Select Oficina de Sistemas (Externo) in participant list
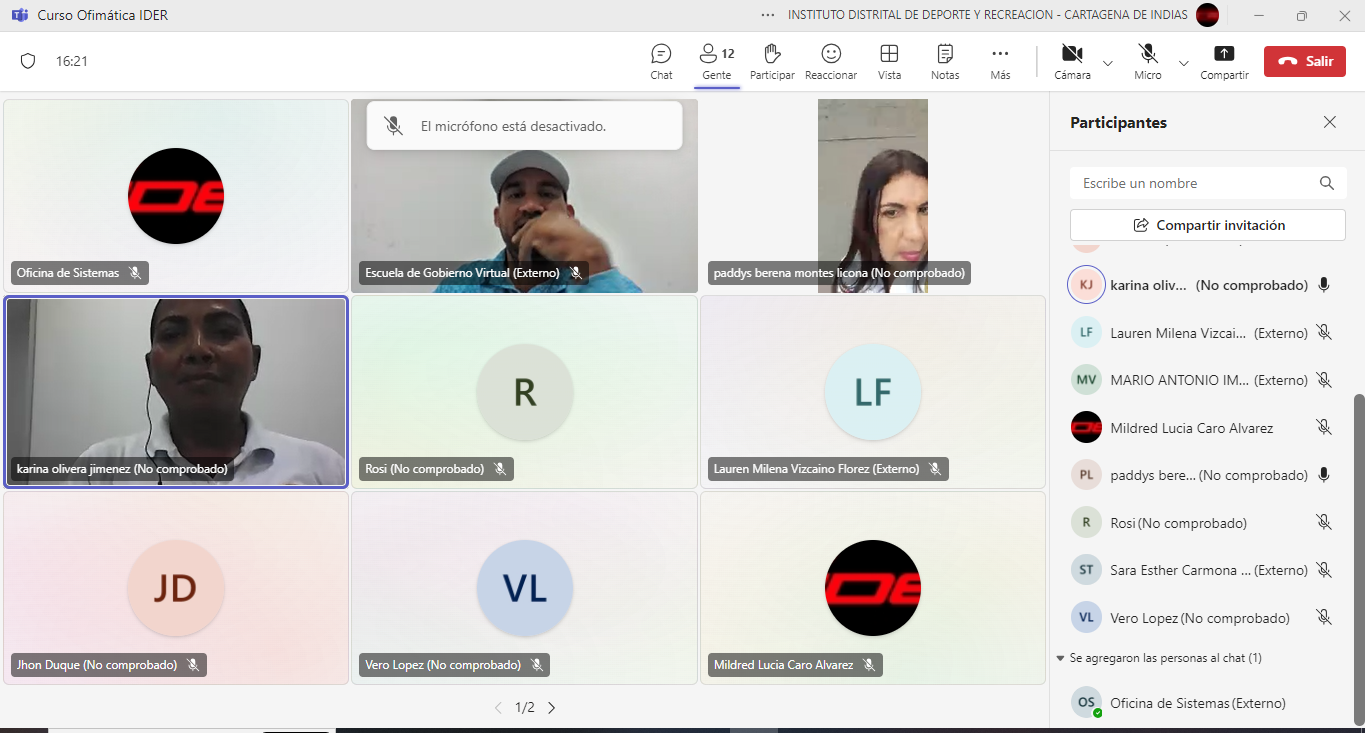 (1200, 703)
